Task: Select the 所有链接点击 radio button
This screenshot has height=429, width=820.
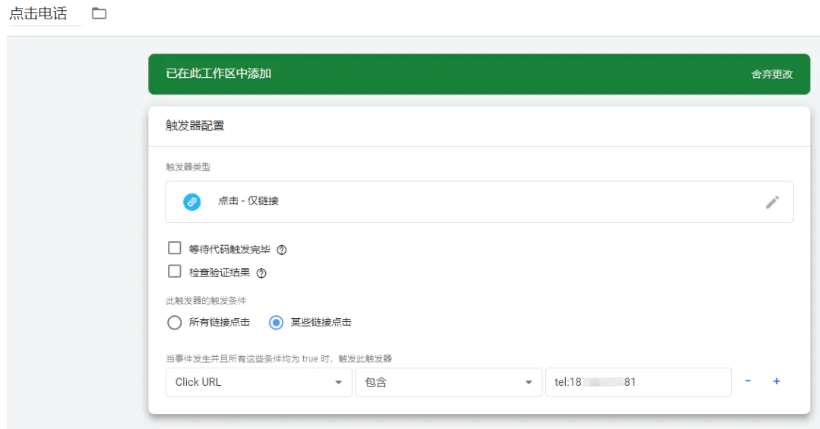Action: 174,322
